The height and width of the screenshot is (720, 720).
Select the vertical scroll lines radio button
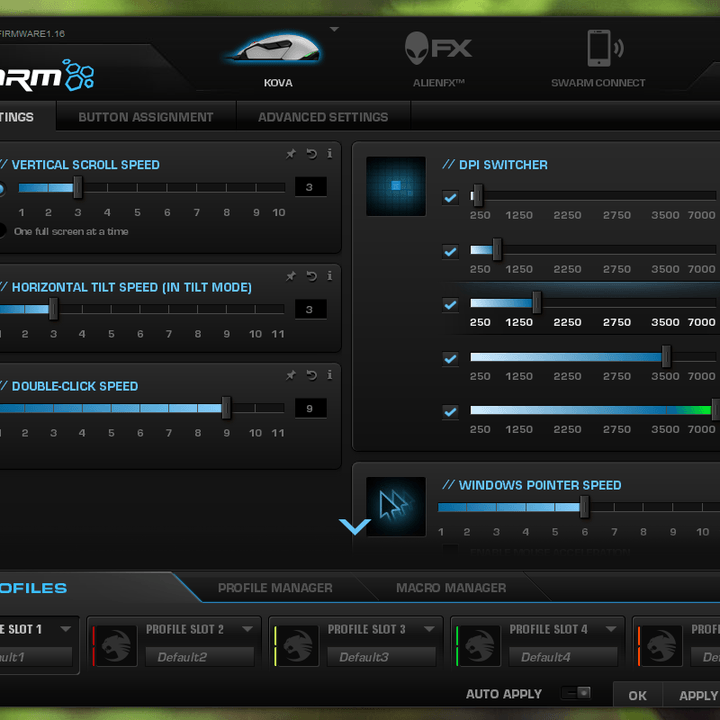1,189
